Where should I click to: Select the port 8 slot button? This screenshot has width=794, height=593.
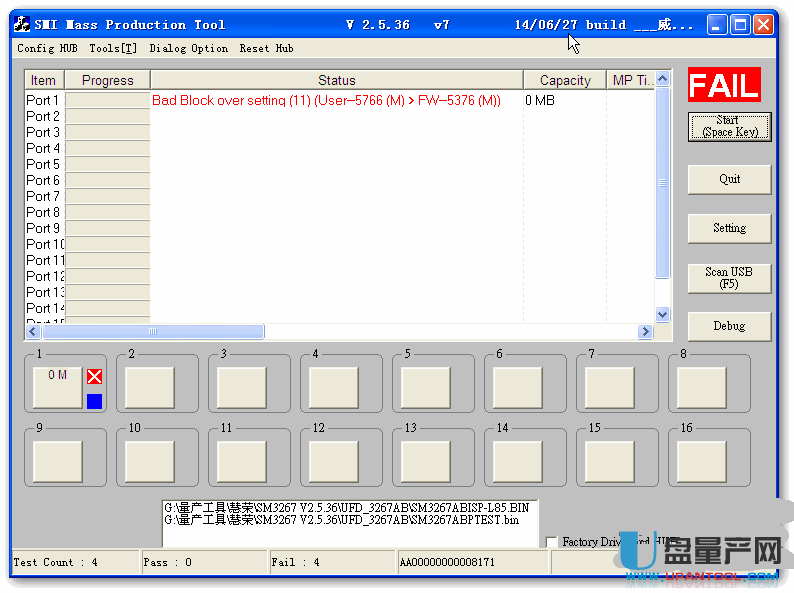point(702,387)
